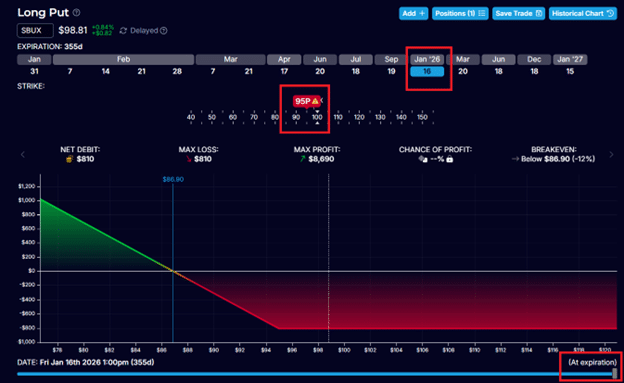The height and width of the screenshot is (383, 624).
Task: Choose the 19 expiration date under Sep
Action: [x=391, y=71]
